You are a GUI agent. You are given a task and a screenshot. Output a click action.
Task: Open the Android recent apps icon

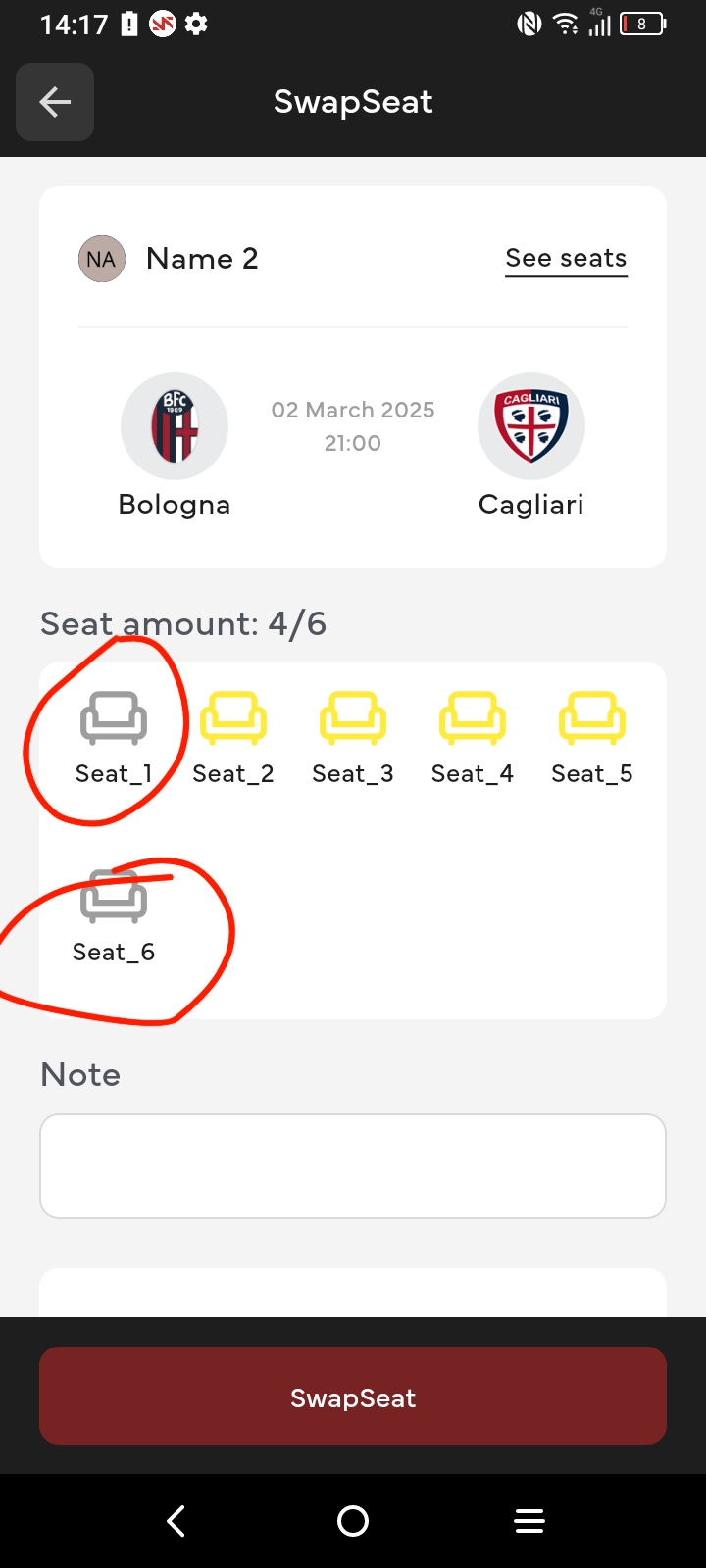click(529, 1521)
